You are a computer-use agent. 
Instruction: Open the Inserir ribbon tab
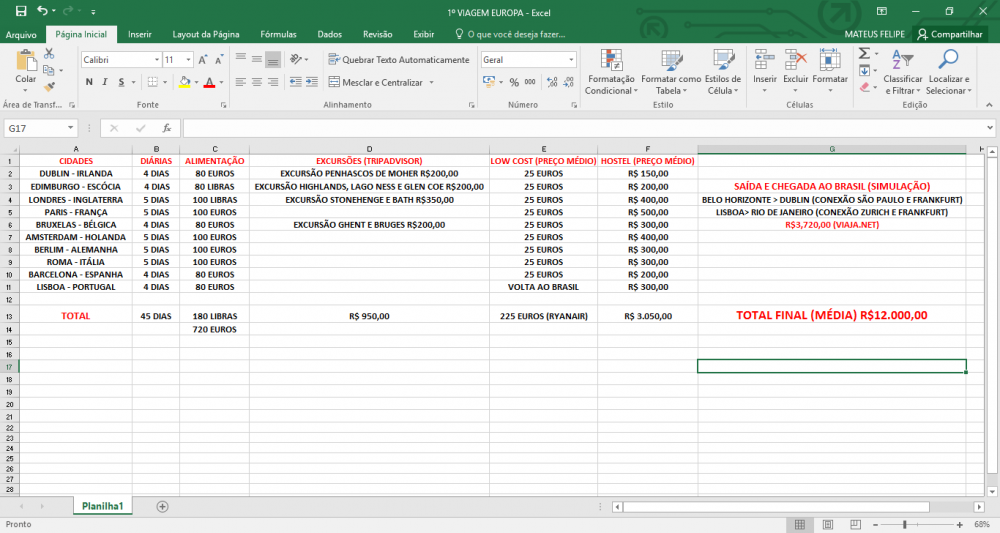pos(140,34)
